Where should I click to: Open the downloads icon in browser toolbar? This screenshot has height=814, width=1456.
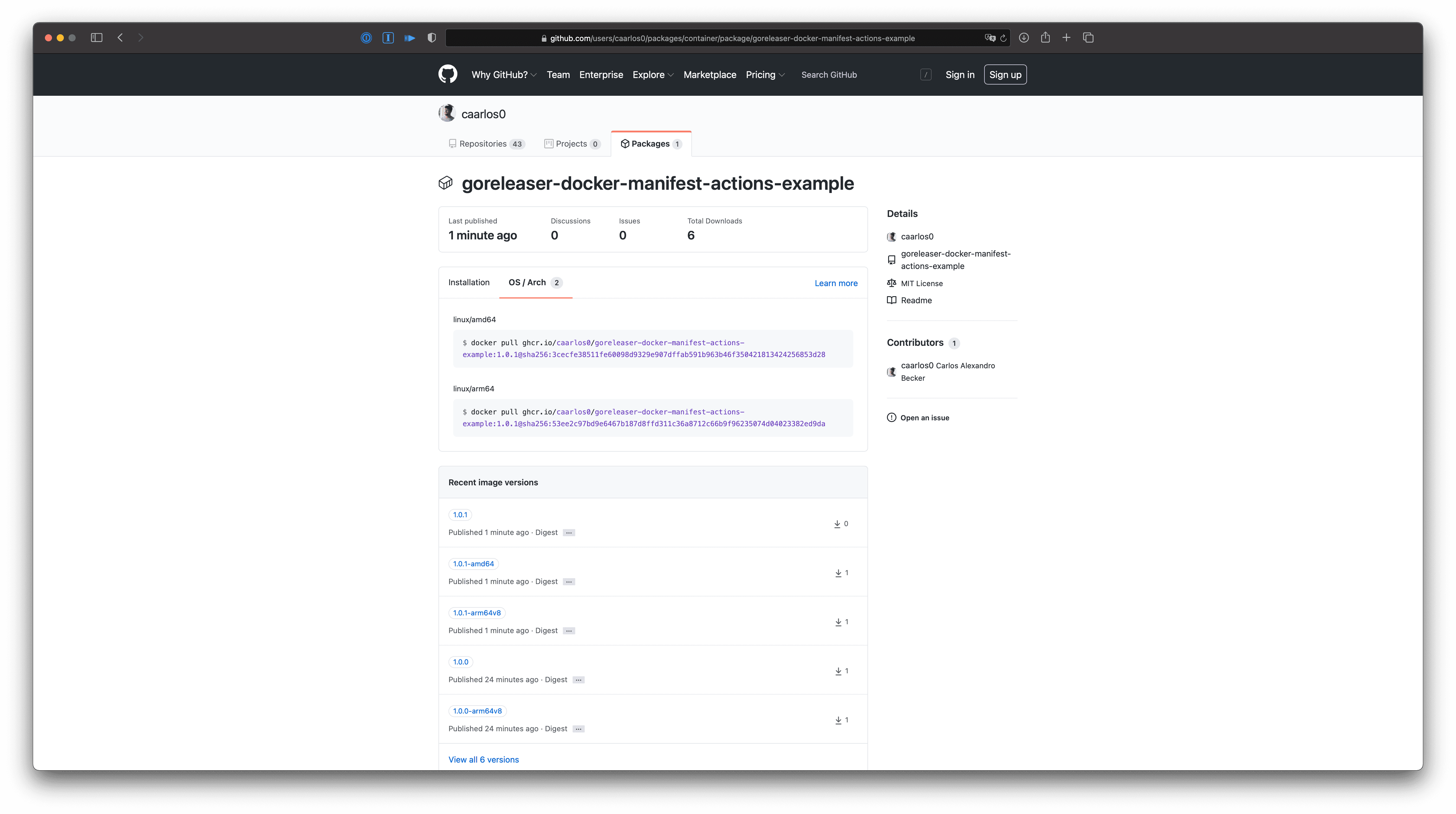(x=1024, y=37)
